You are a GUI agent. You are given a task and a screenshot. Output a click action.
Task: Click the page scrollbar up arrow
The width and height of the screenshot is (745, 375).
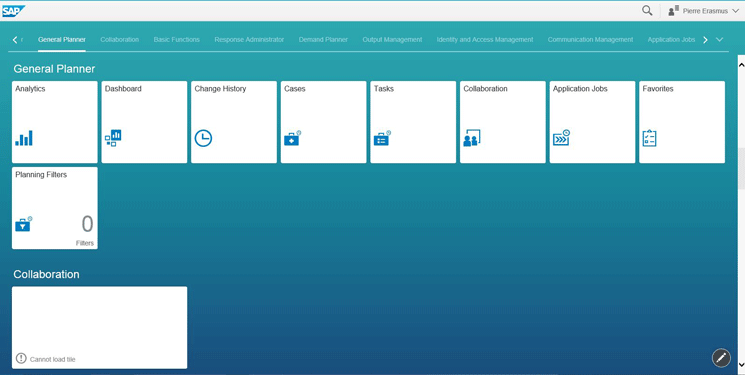click(x=741, y=65)
